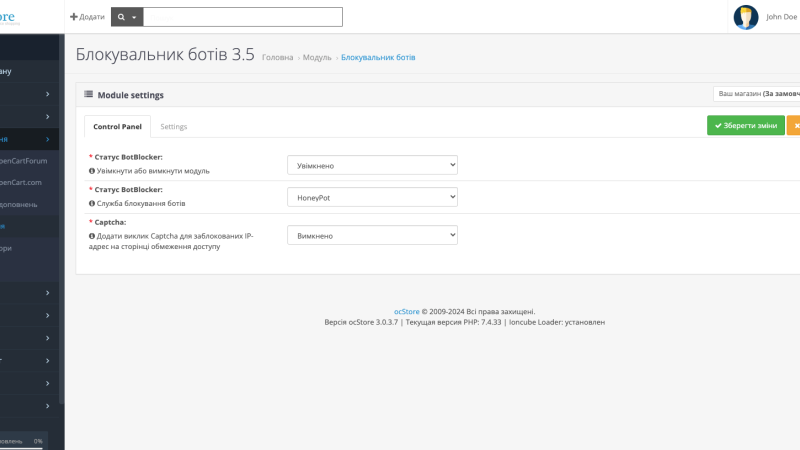The image size is (800, 450).
Task: Open the Captcha Вимкнено dropdown
Action: click(x=372, y=235)
